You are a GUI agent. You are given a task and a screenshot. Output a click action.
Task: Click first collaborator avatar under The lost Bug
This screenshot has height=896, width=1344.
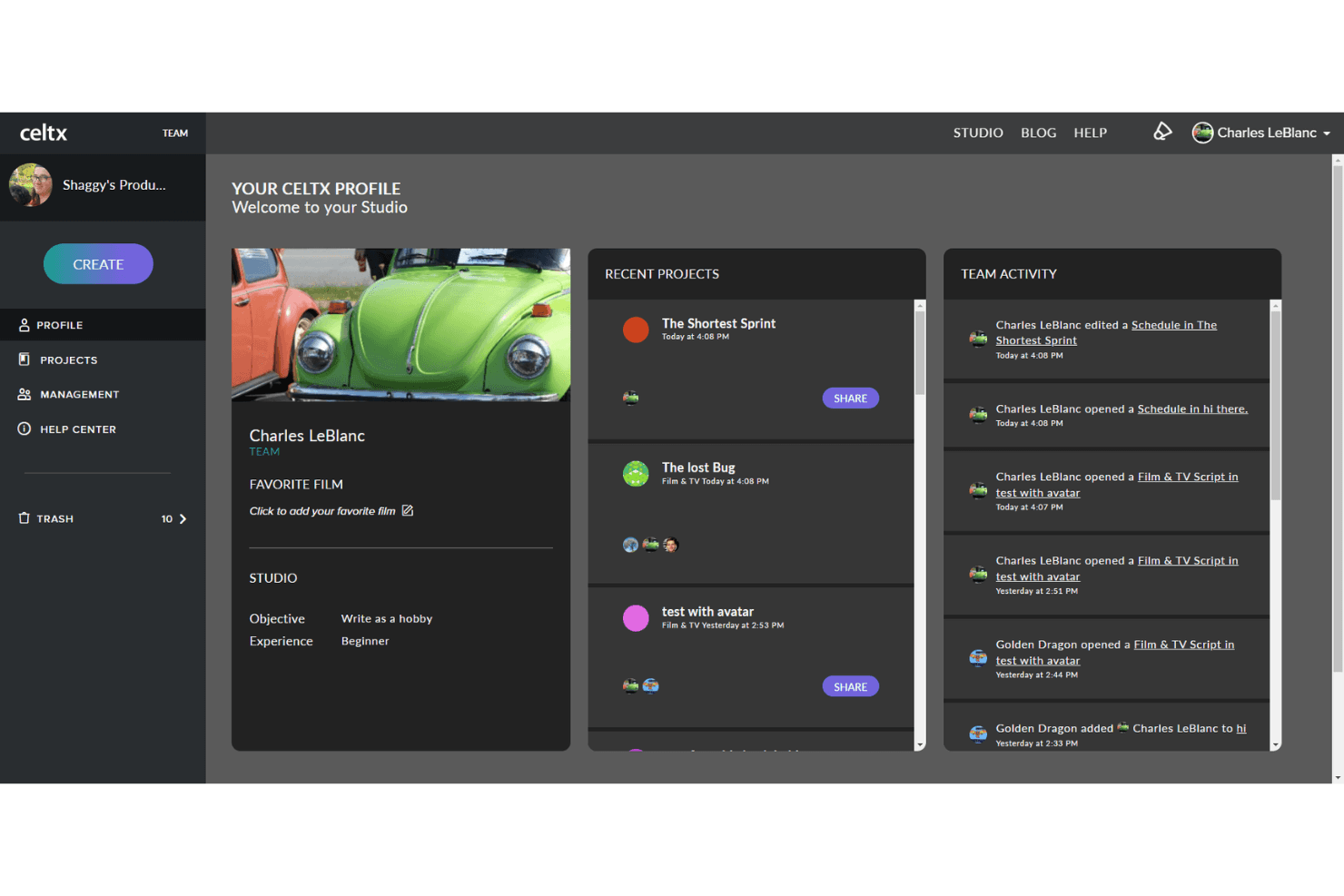point(630,545)
